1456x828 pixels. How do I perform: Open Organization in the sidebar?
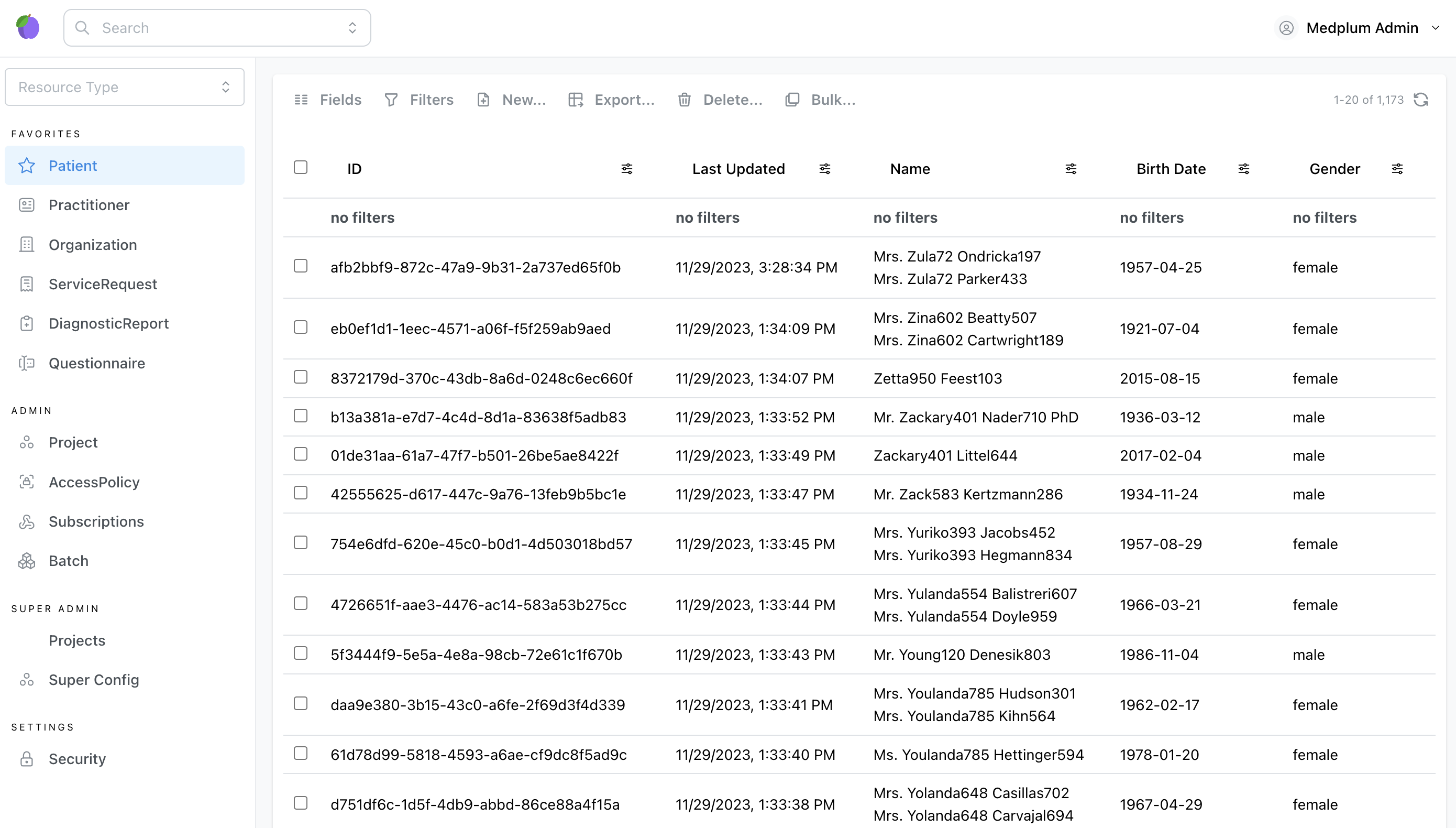(x=125, y=245)
